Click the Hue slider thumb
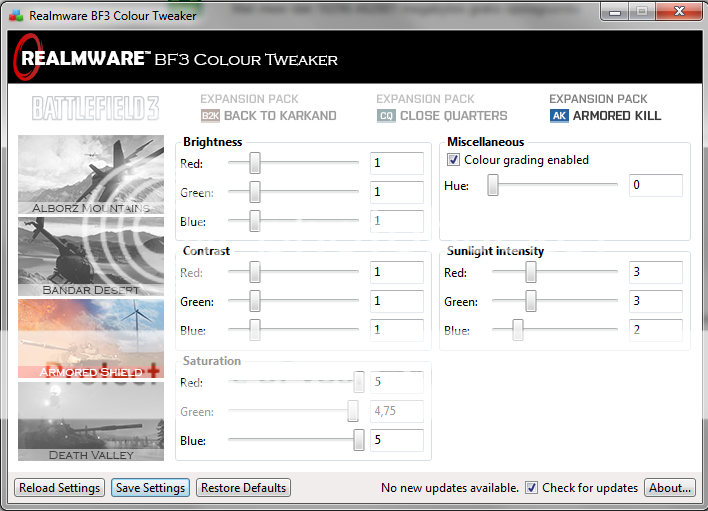 point(493,185)
